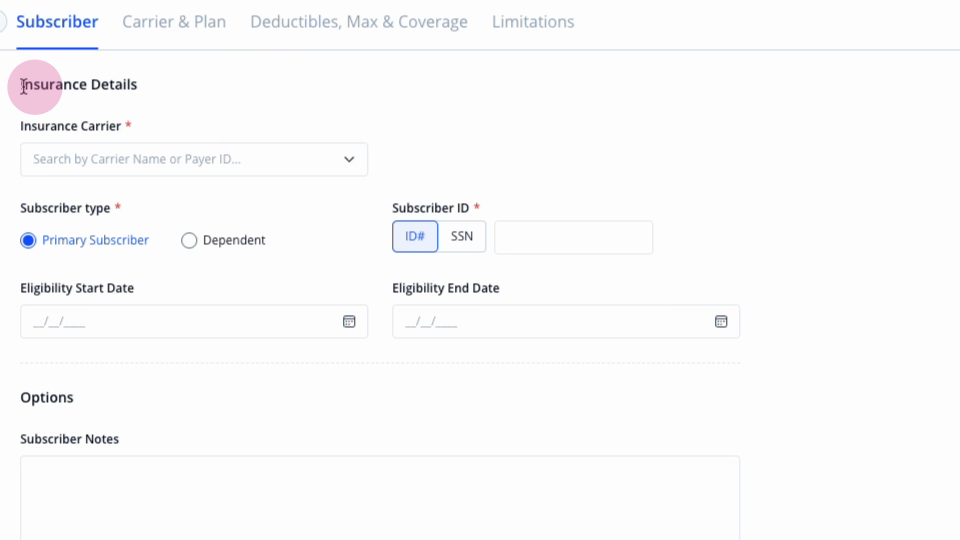Select the Primary Subscriber radio button
The height and width of the screenshot is (540, 960).
click(28, 240)
